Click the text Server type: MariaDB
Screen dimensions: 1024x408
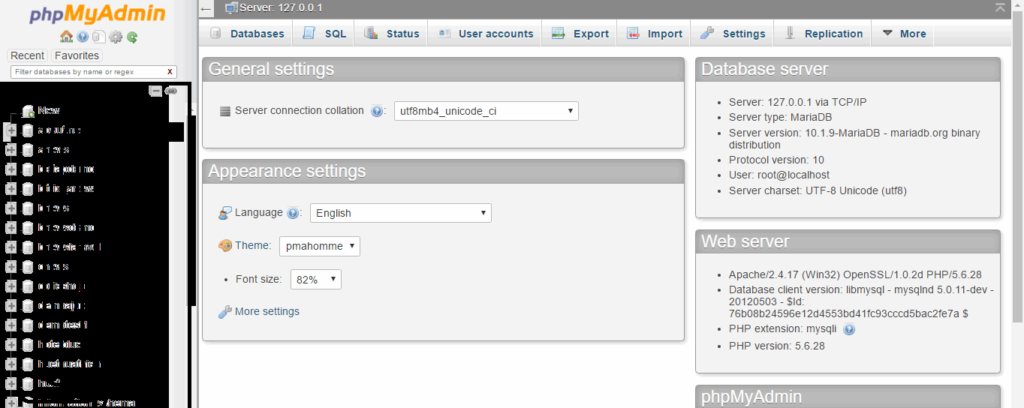click(780, 117)
